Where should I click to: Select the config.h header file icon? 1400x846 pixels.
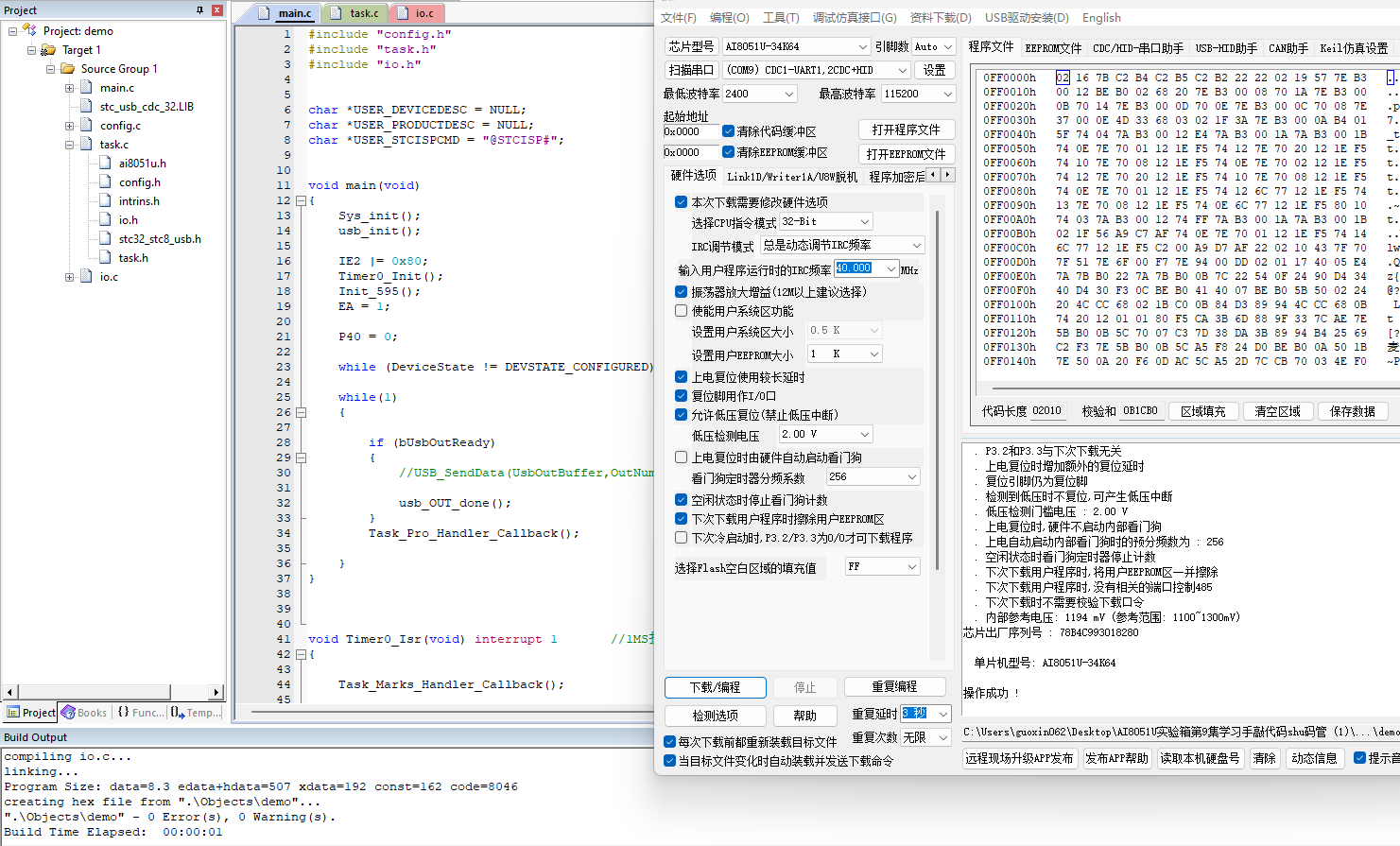[106, 182]
